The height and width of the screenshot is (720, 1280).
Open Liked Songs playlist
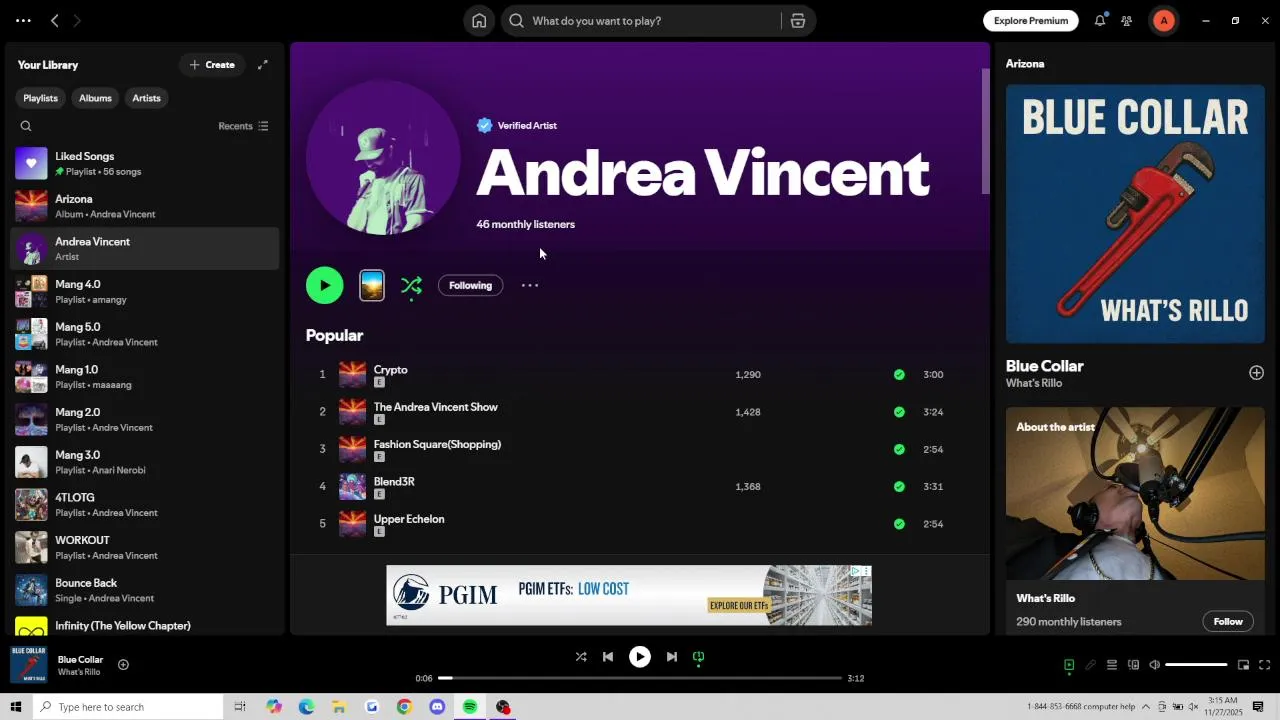145,163
